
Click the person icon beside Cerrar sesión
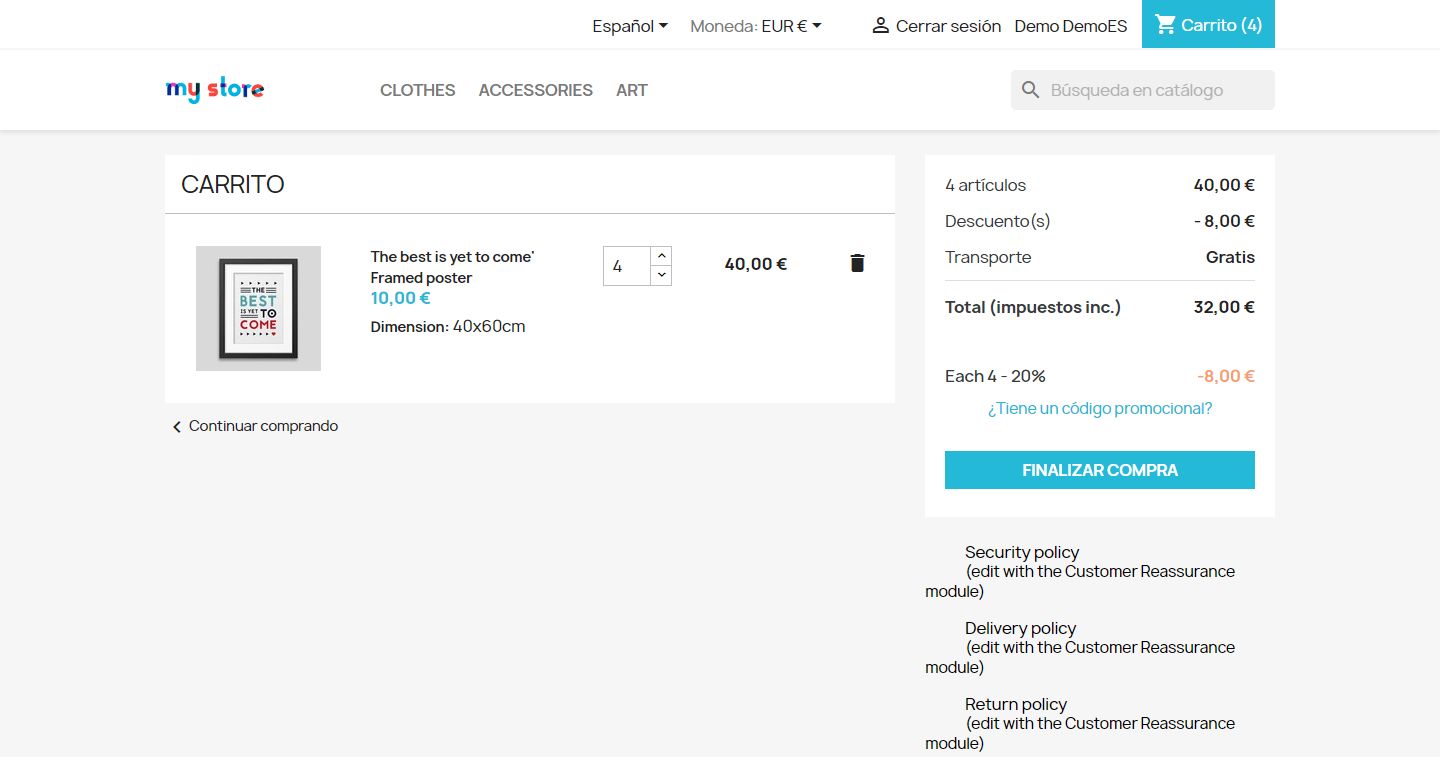880,26
